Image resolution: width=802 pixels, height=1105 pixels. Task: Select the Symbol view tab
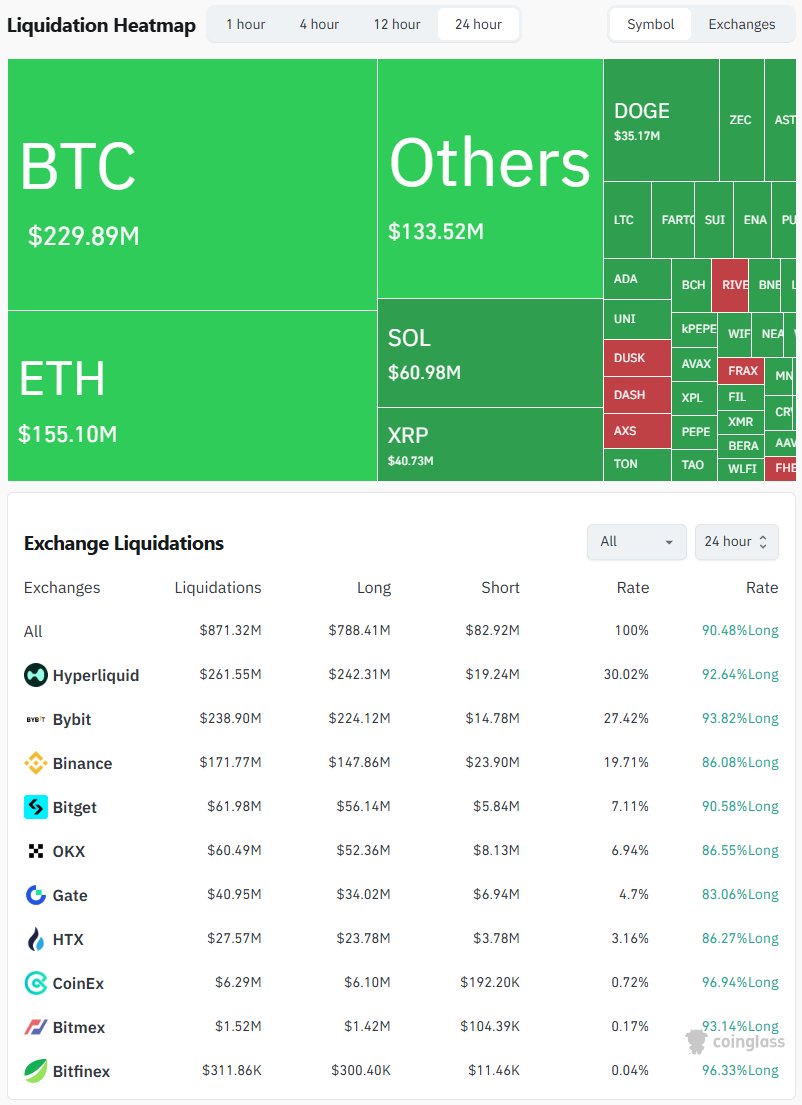pyautogui.click(x=651, y=24)
